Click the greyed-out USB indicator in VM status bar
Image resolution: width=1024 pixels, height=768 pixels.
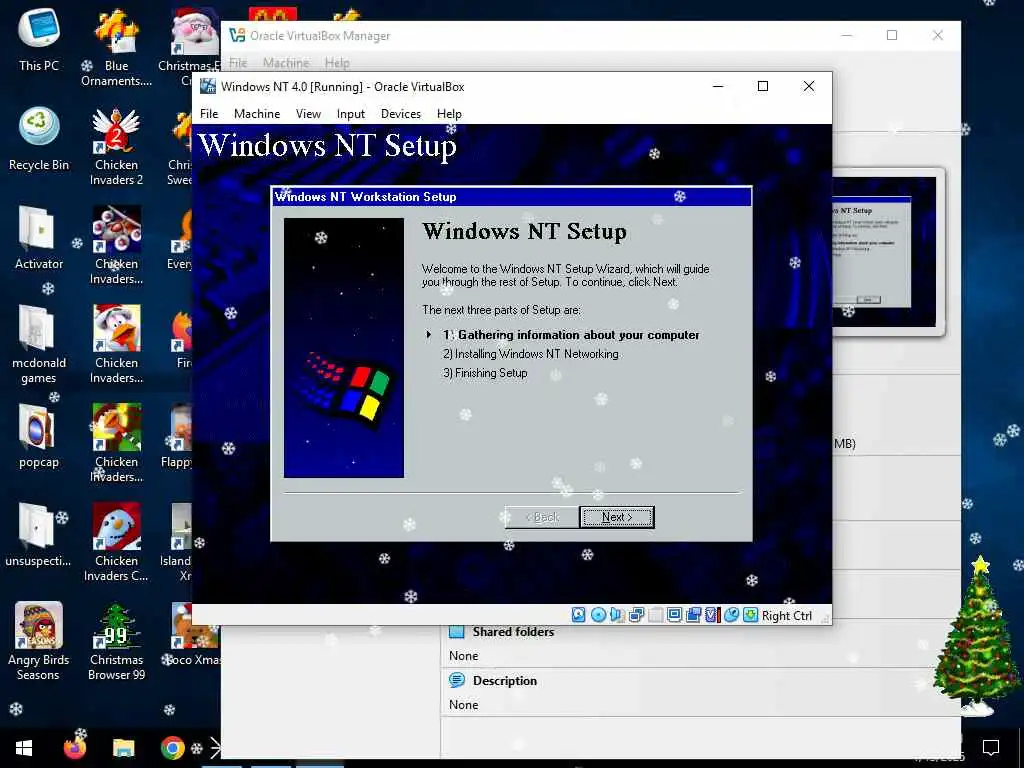point(656,615)
